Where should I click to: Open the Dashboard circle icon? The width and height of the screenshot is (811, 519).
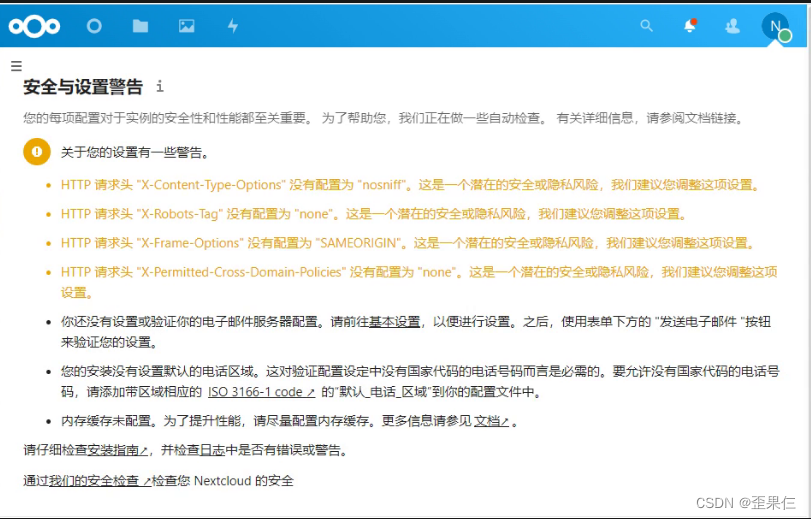[94, 26]
